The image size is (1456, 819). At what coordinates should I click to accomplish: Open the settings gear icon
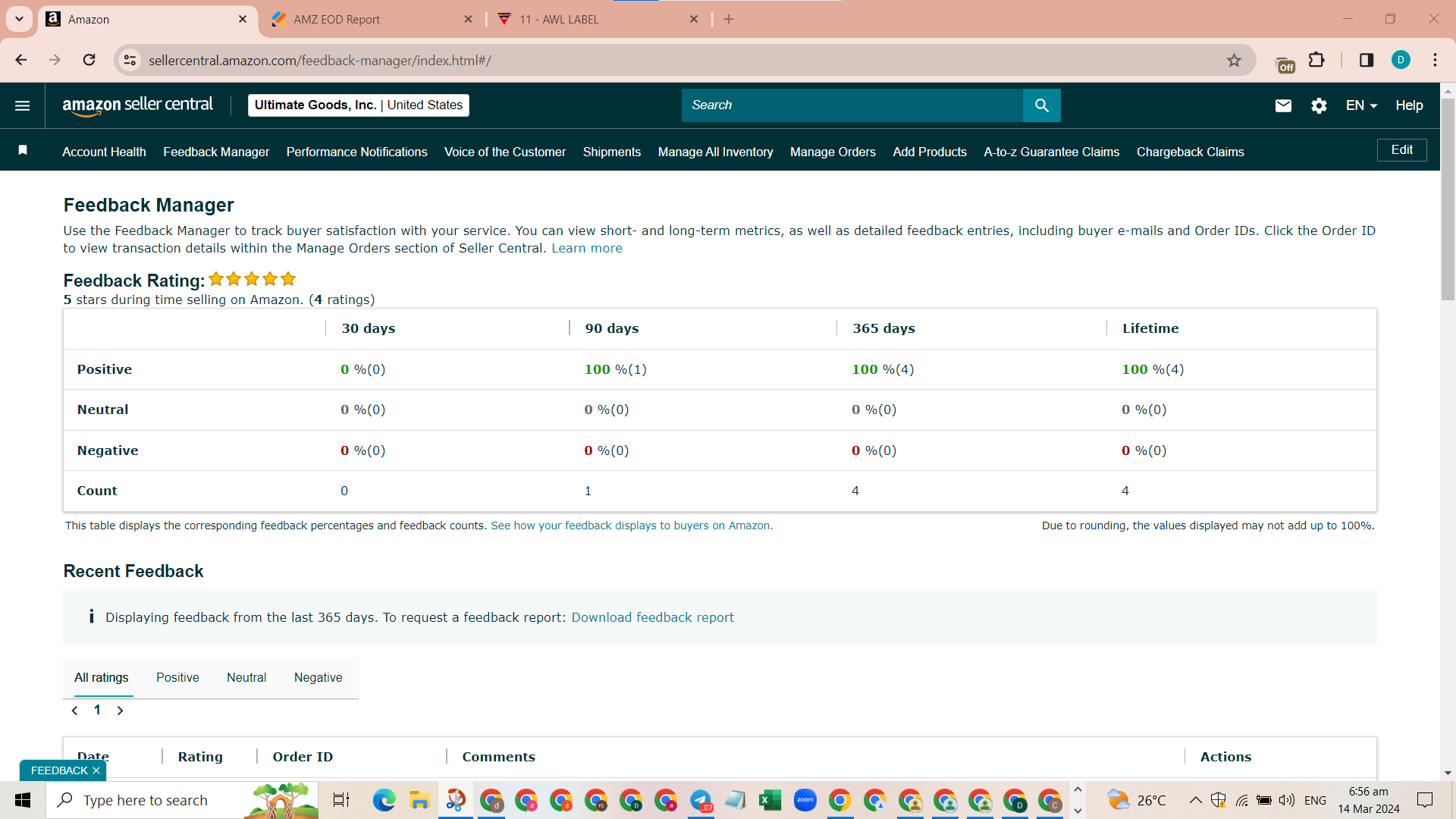(x=1319, y=105)
